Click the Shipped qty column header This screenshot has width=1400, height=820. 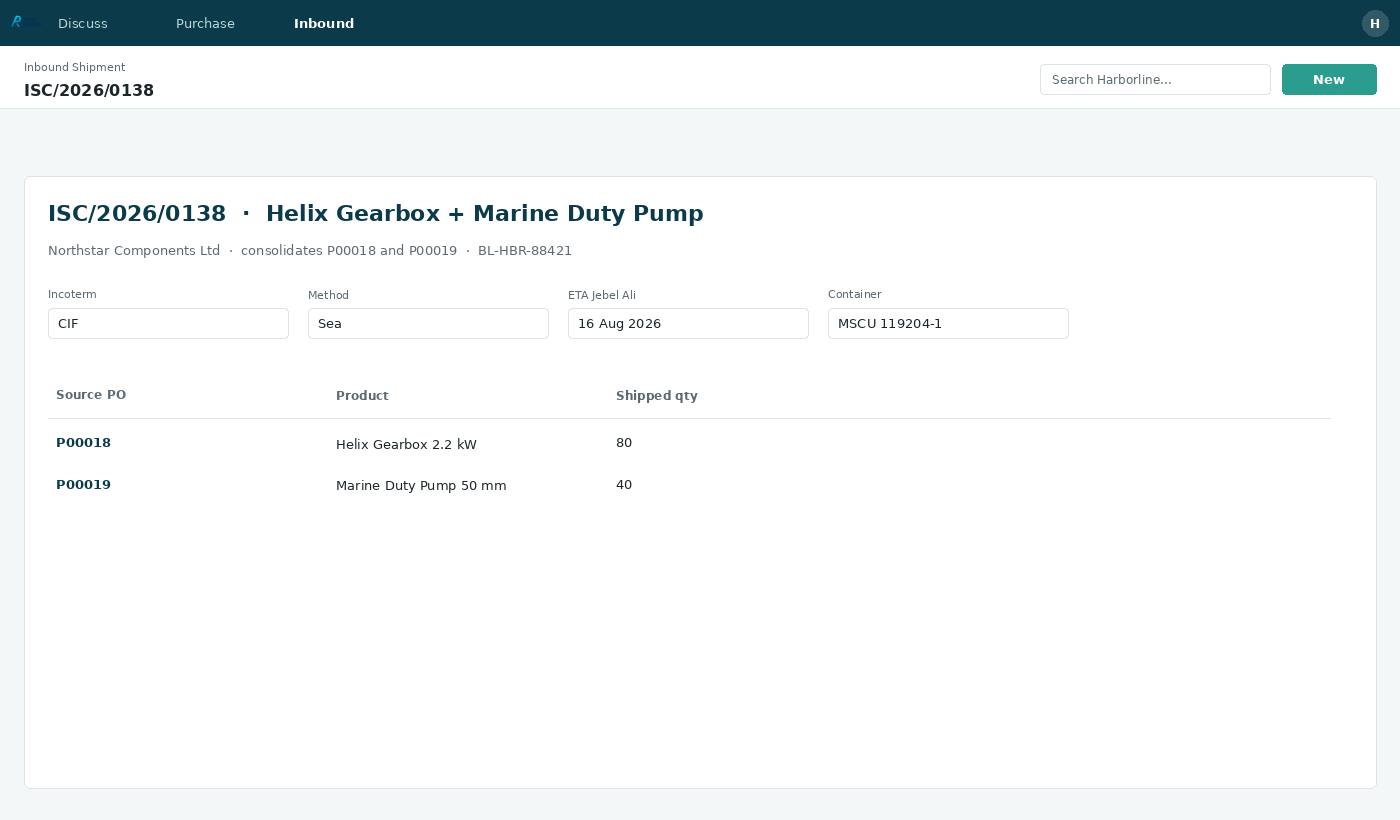(x=657, y=396)
